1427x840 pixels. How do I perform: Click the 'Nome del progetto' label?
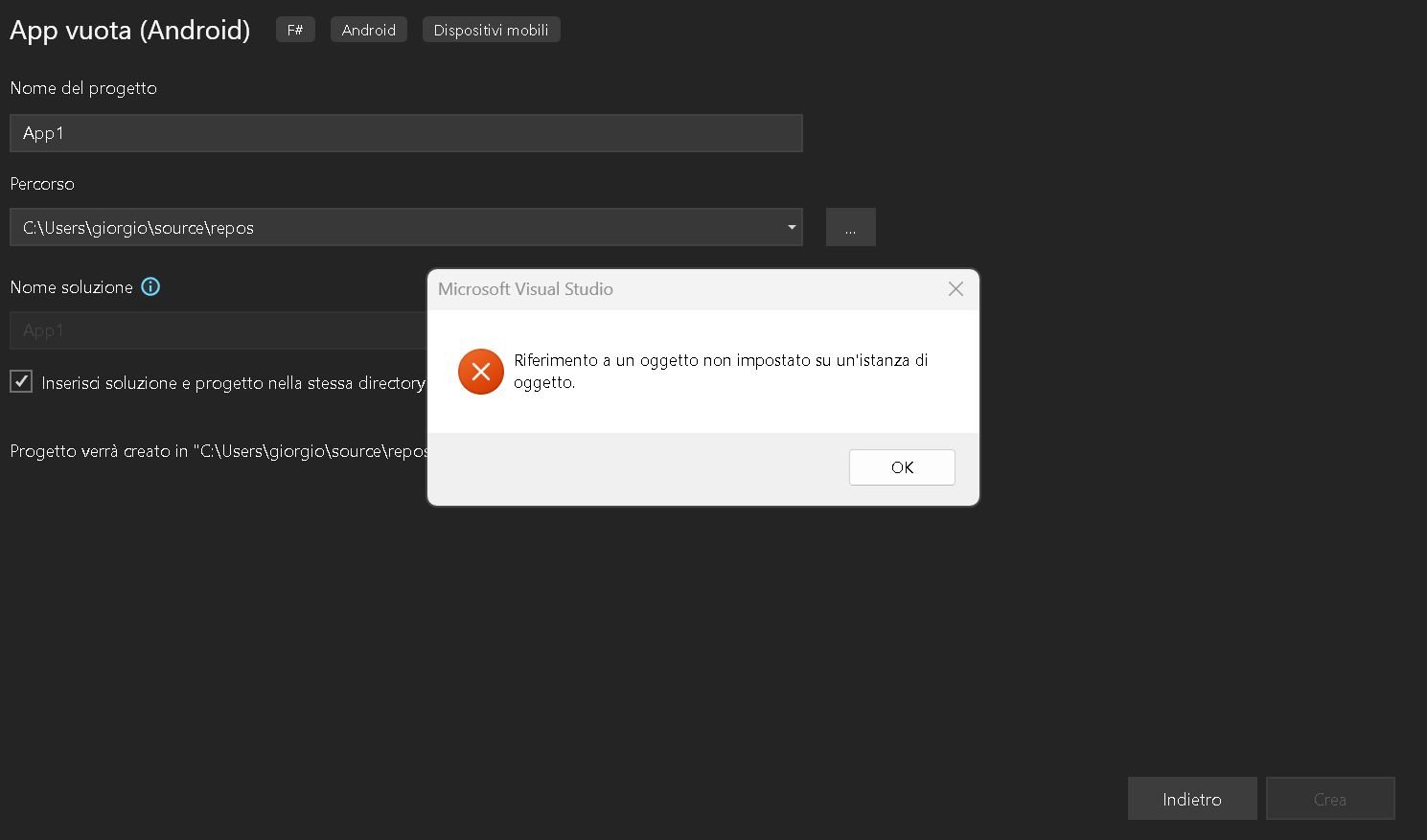point(83,88)
